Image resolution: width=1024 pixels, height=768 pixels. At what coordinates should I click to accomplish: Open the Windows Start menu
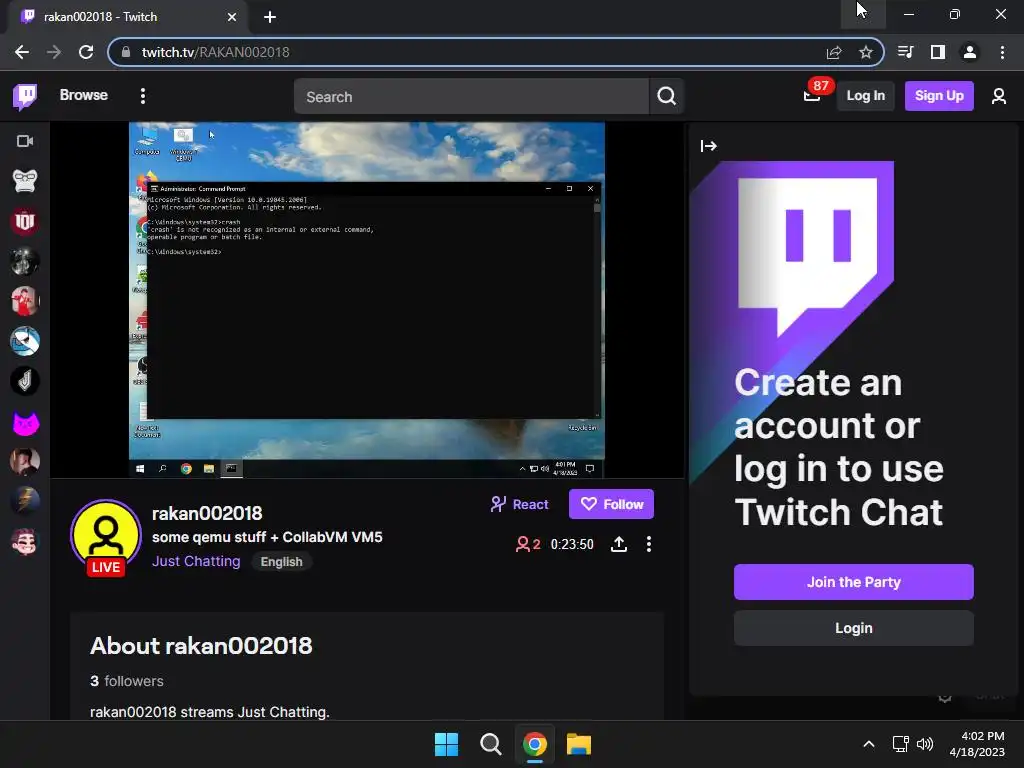[x=447, y=744]
